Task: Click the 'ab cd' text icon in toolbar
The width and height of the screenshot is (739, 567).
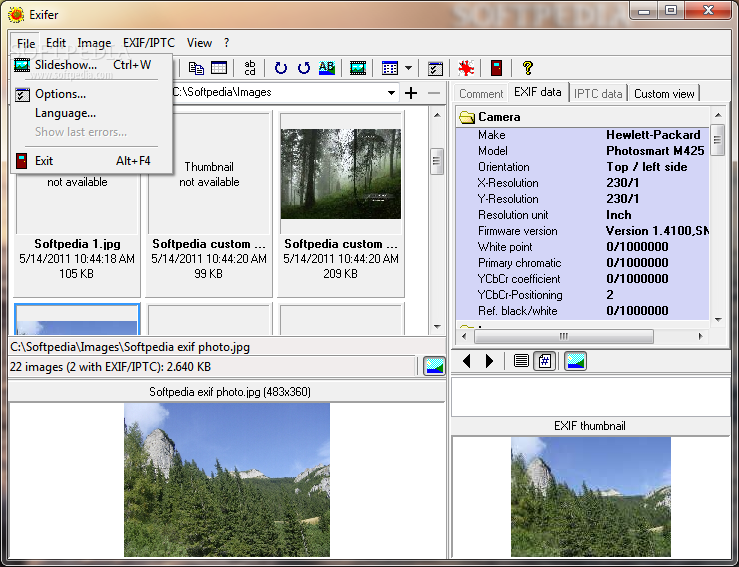Action: 250,68
